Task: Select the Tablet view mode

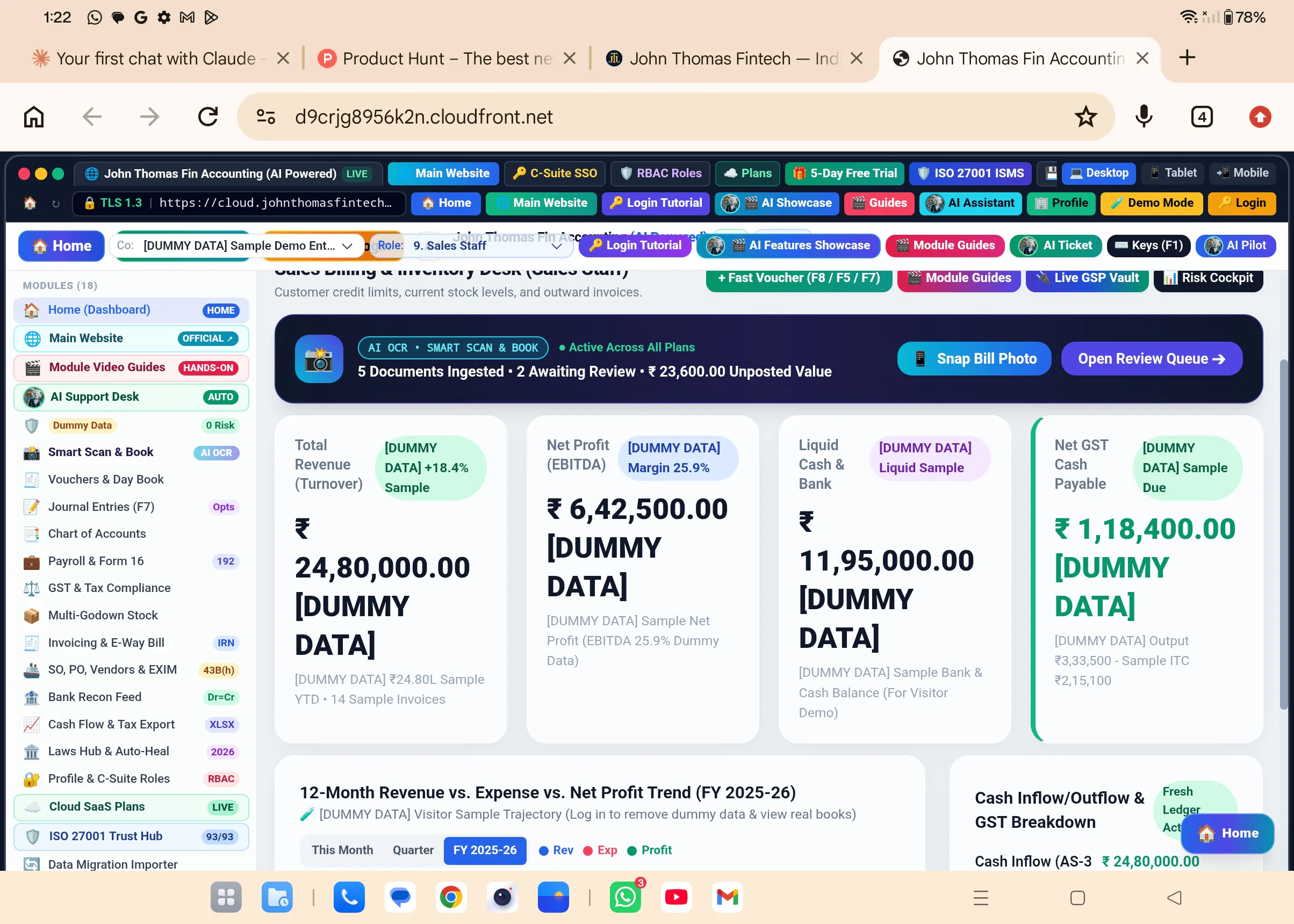Action: coord(1173,173)
